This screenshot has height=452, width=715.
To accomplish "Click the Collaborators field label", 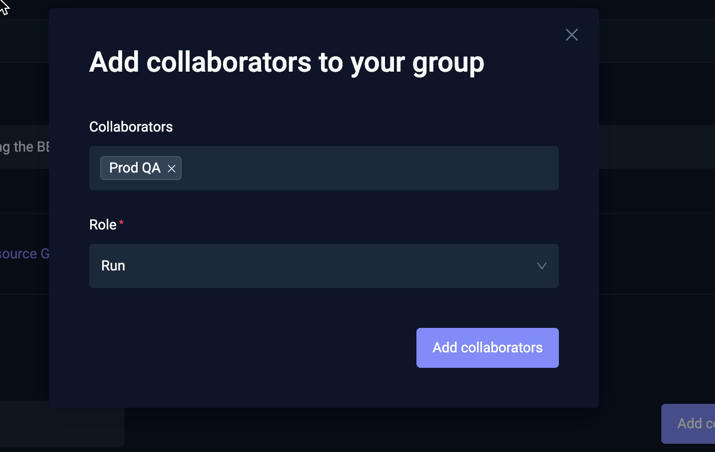I will (131, 127).
